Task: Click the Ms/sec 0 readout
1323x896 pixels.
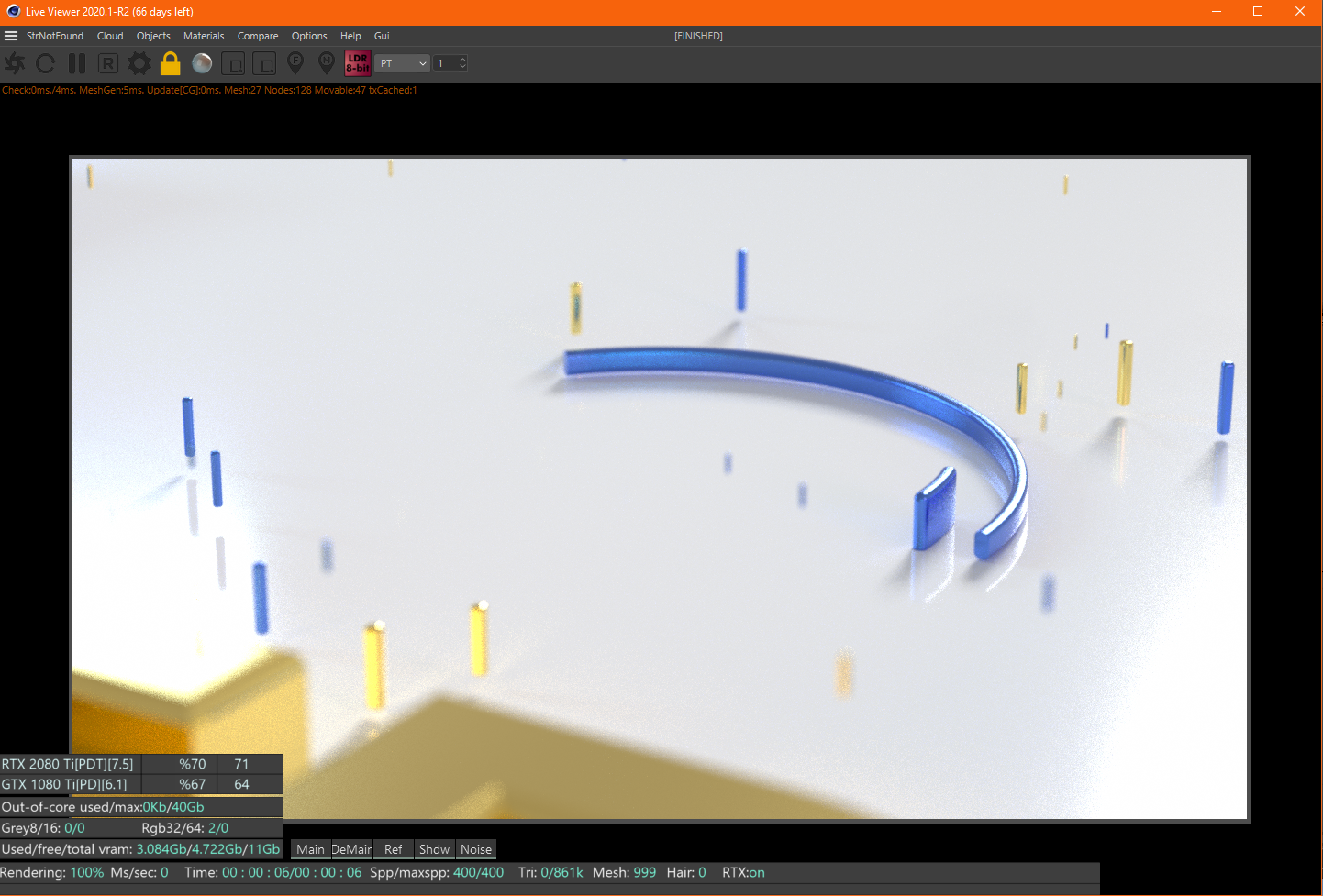Action: [x=139, y=872]
